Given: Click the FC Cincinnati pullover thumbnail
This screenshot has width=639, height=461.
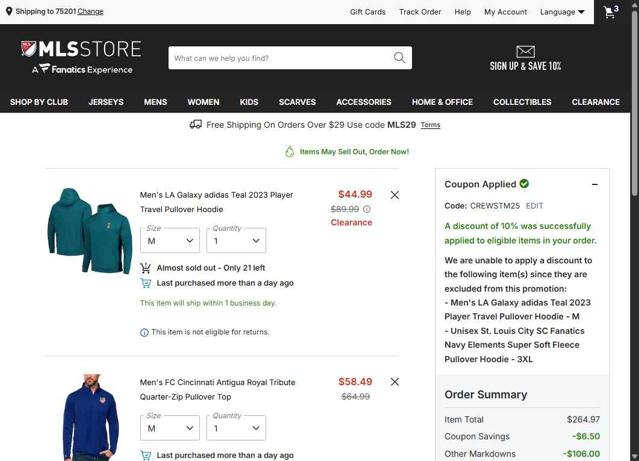Looking at the screenshot, I should click(90, 417).
